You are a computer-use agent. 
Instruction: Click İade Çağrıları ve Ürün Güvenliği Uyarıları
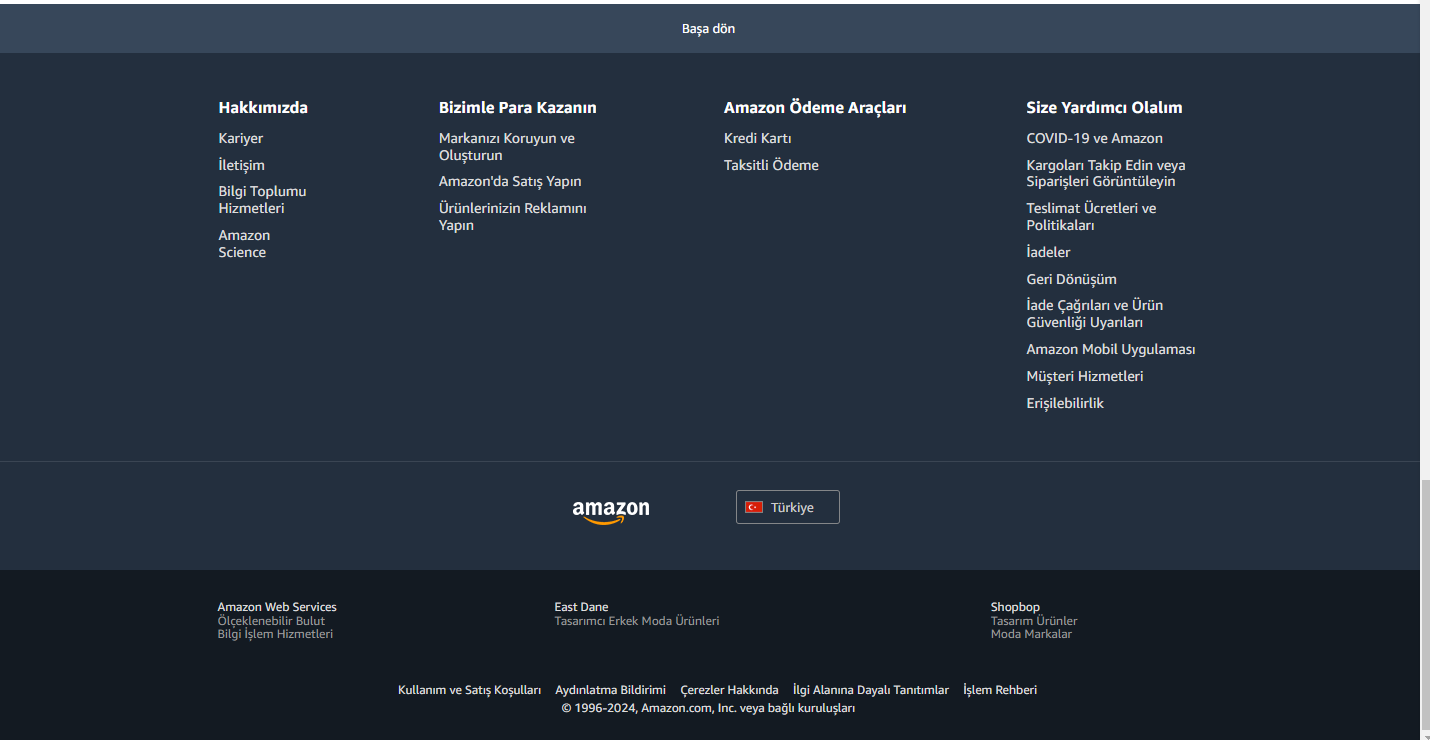click(x=1095, y=314)
